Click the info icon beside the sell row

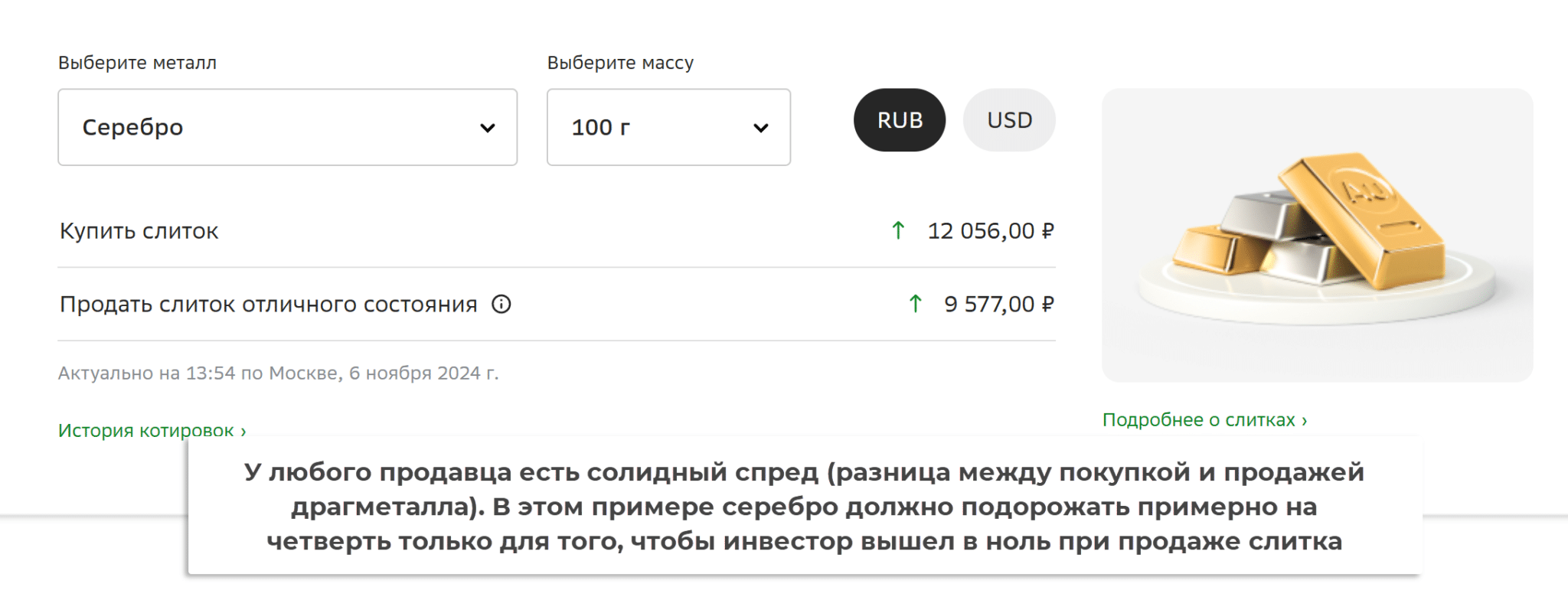(x=501, y=305)
